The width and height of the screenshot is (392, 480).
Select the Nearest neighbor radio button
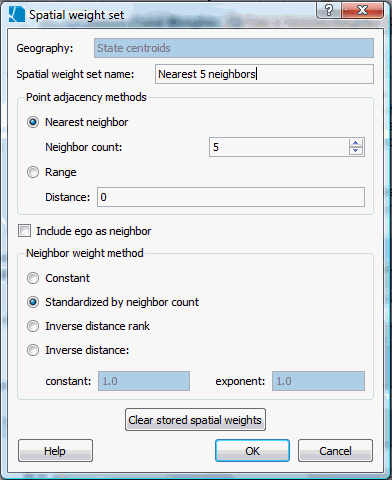tap(33, 122)
